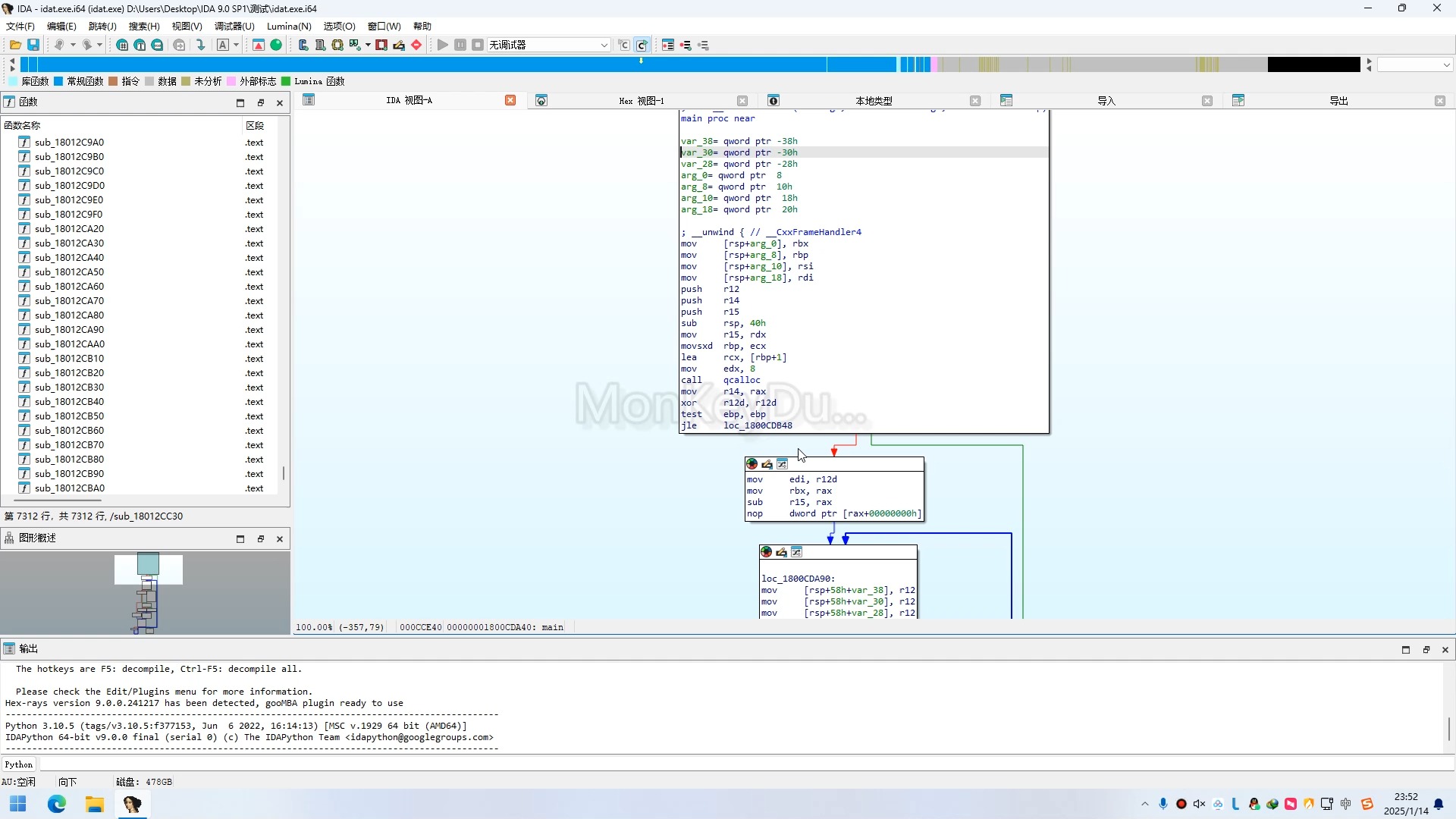Image resolution: width=1456 pixels, height=819 pixels.
Task: Click the undo arrow icon on toolbar
Action: (x=59, y=45)
